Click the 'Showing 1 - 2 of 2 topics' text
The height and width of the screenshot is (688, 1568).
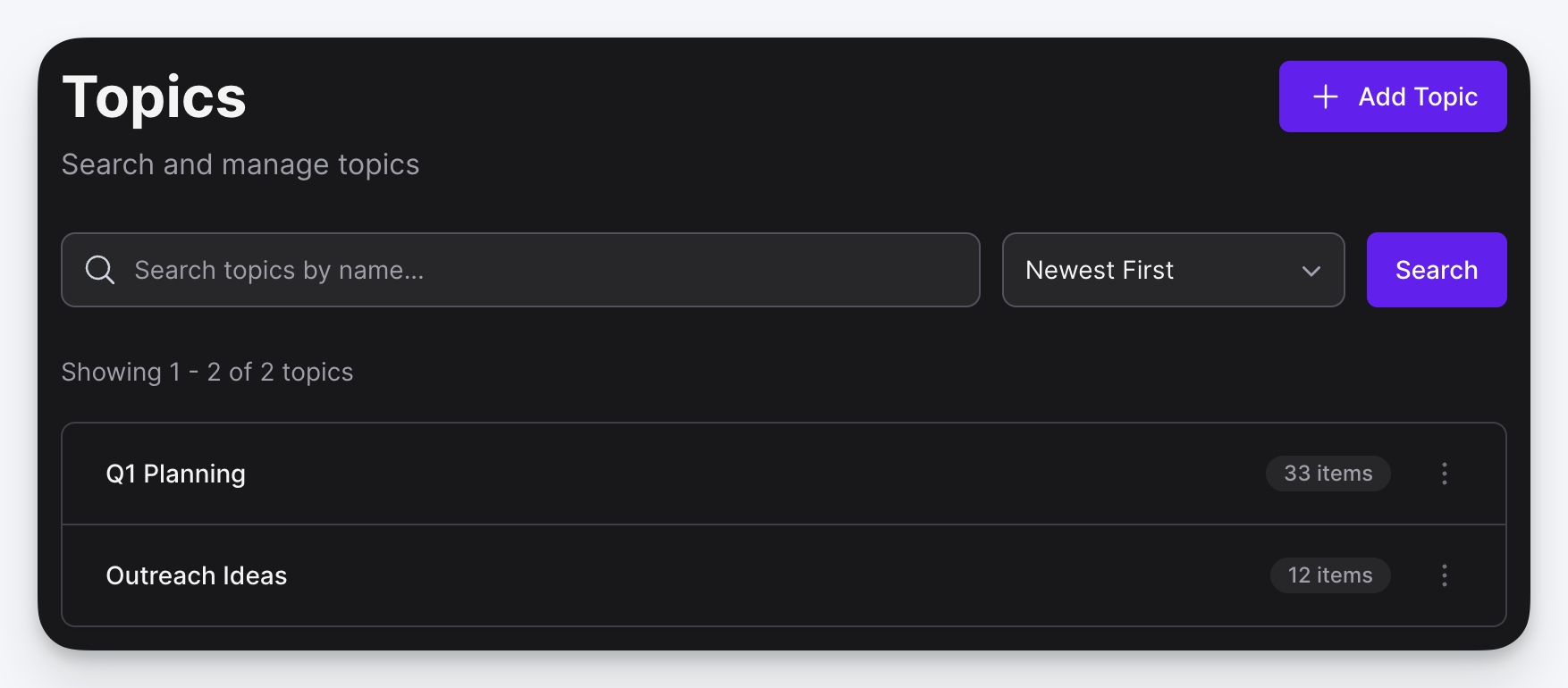click(207, 372)
